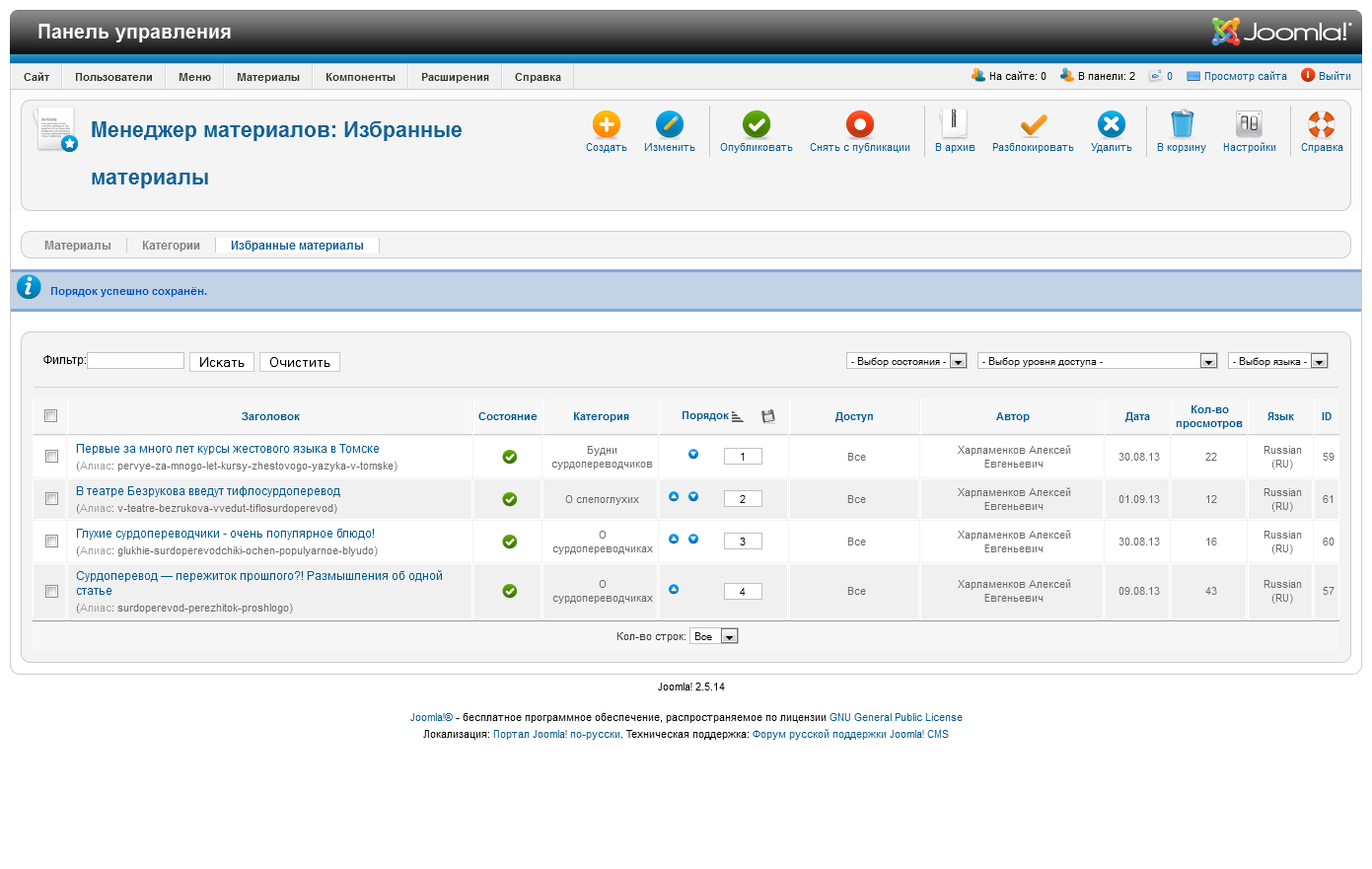1372x869 pixels.
Task: Open the Справка top menu
Action: [x=538, y=77]
